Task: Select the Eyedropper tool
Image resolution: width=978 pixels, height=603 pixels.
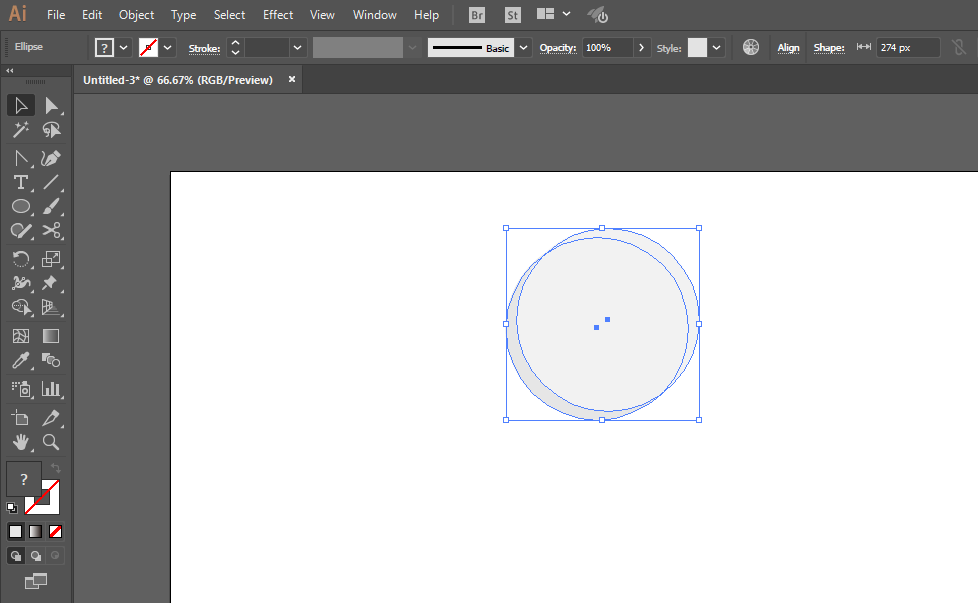Action: [21, 360]
